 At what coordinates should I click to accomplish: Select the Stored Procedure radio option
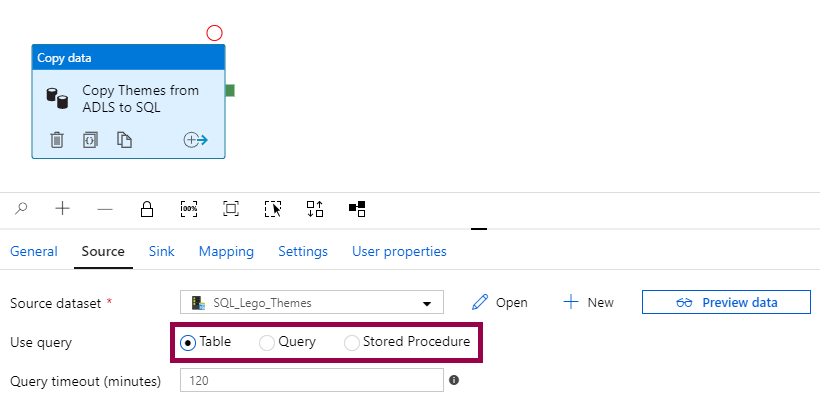point(352,342)
